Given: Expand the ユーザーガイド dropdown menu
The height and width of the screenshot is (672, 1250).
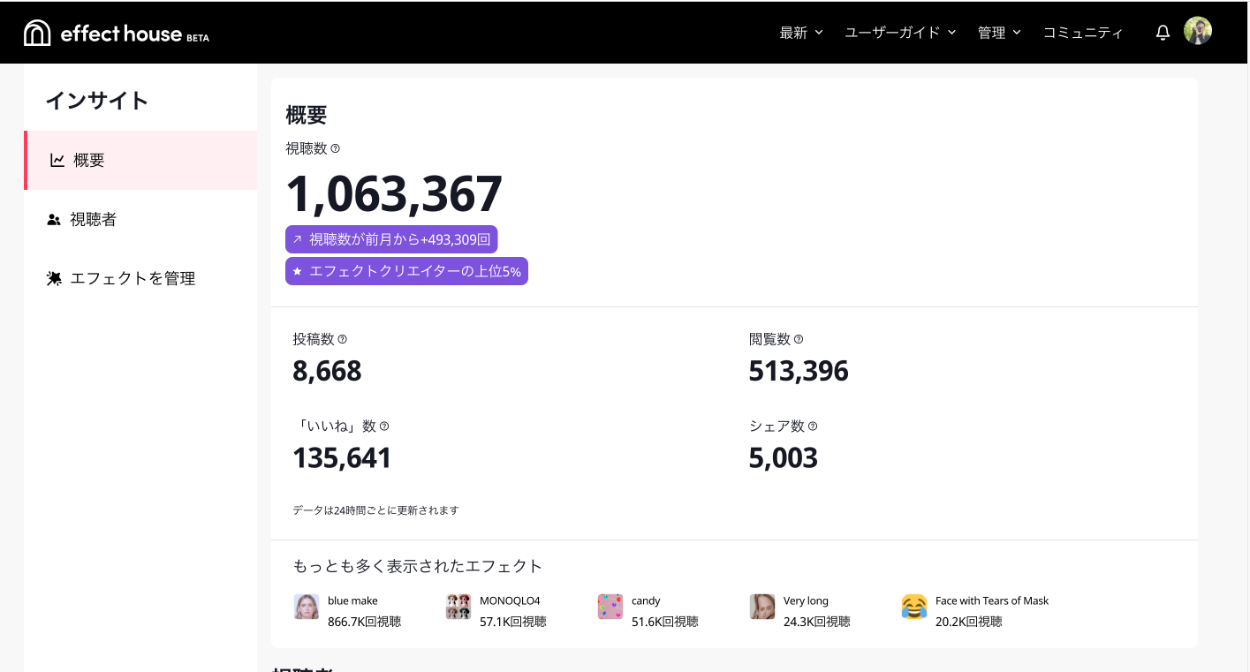Looking at the screenshot, I should (900, 33).
